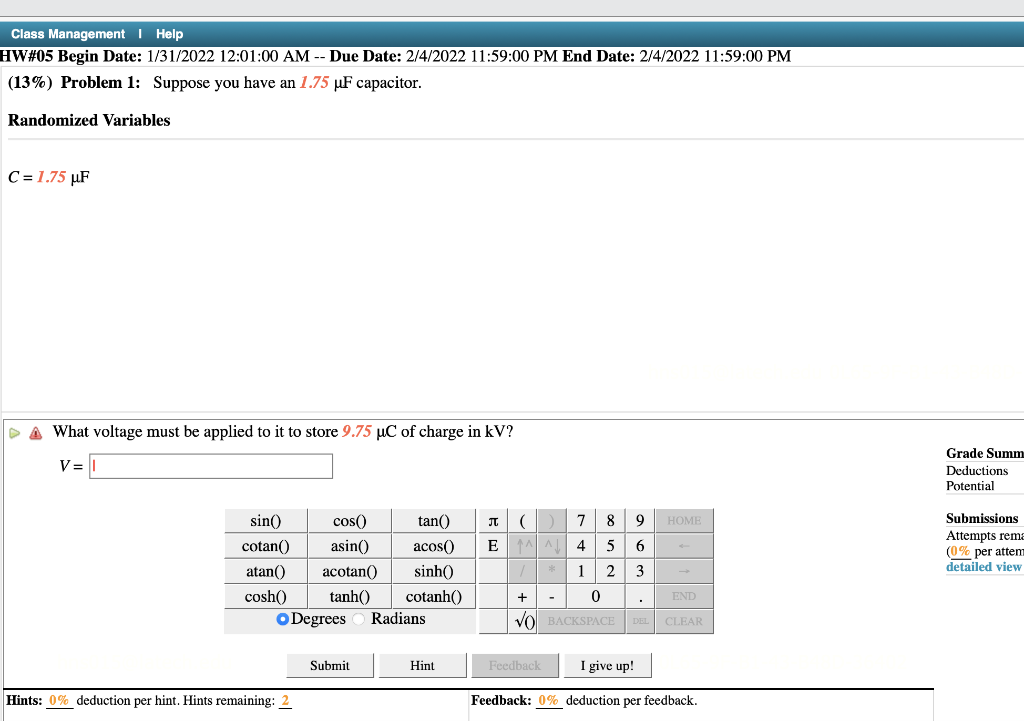Switch angle mode to Radians
The image size is (1024, 721).
pos(358,618)
